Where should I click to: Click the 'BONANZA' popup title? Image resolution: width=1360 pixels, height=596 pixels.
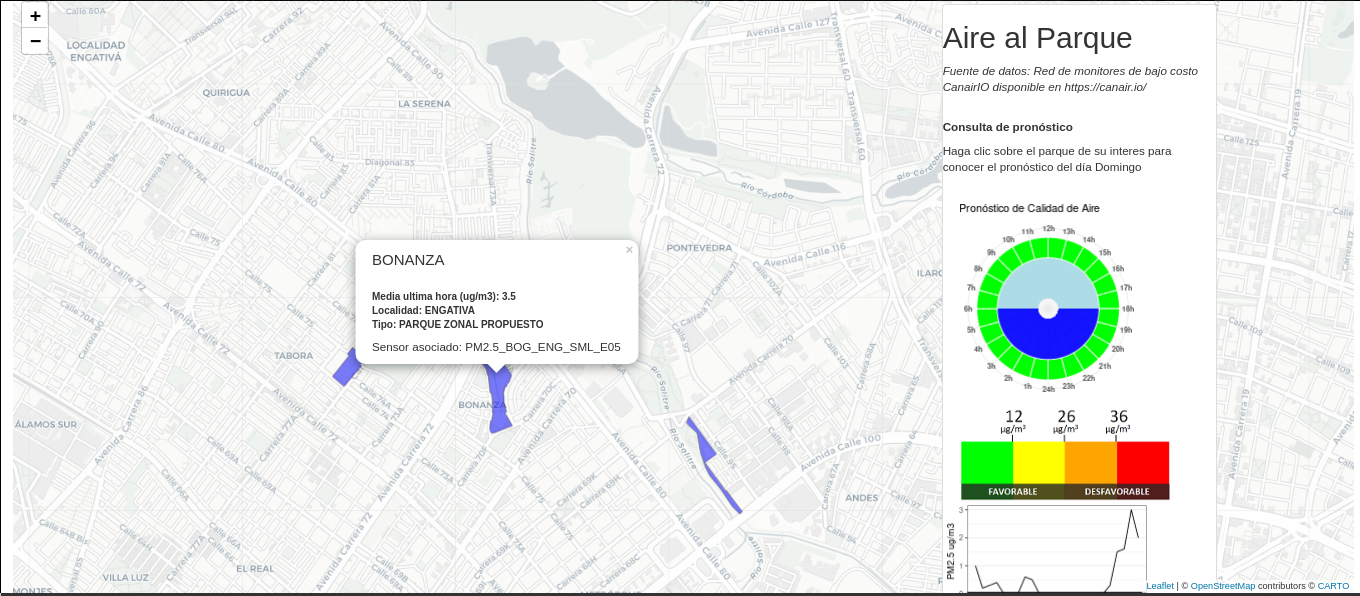[408, 260]
